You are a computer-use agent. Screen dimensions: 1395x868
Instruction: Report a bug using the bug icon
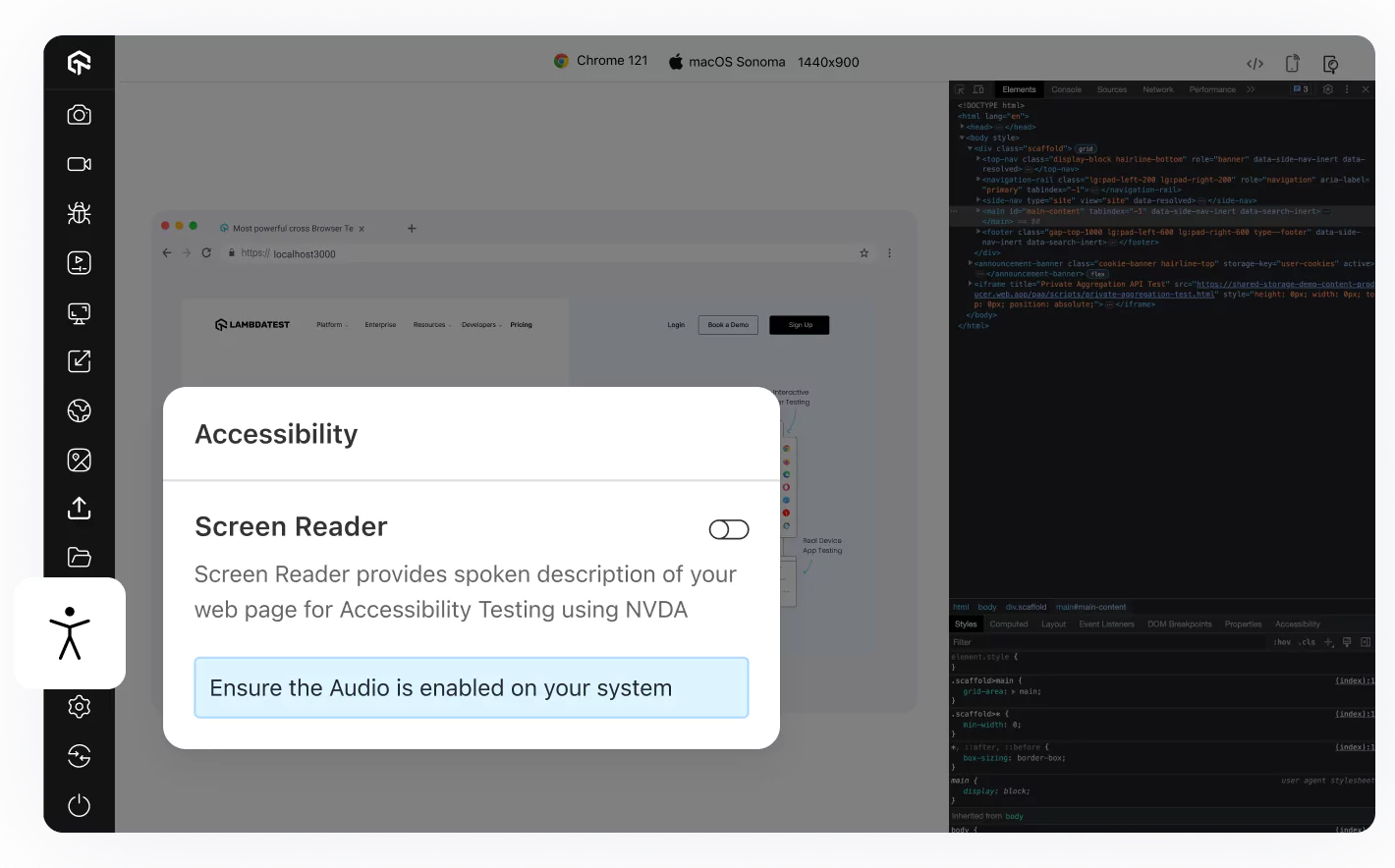[79, 213]
